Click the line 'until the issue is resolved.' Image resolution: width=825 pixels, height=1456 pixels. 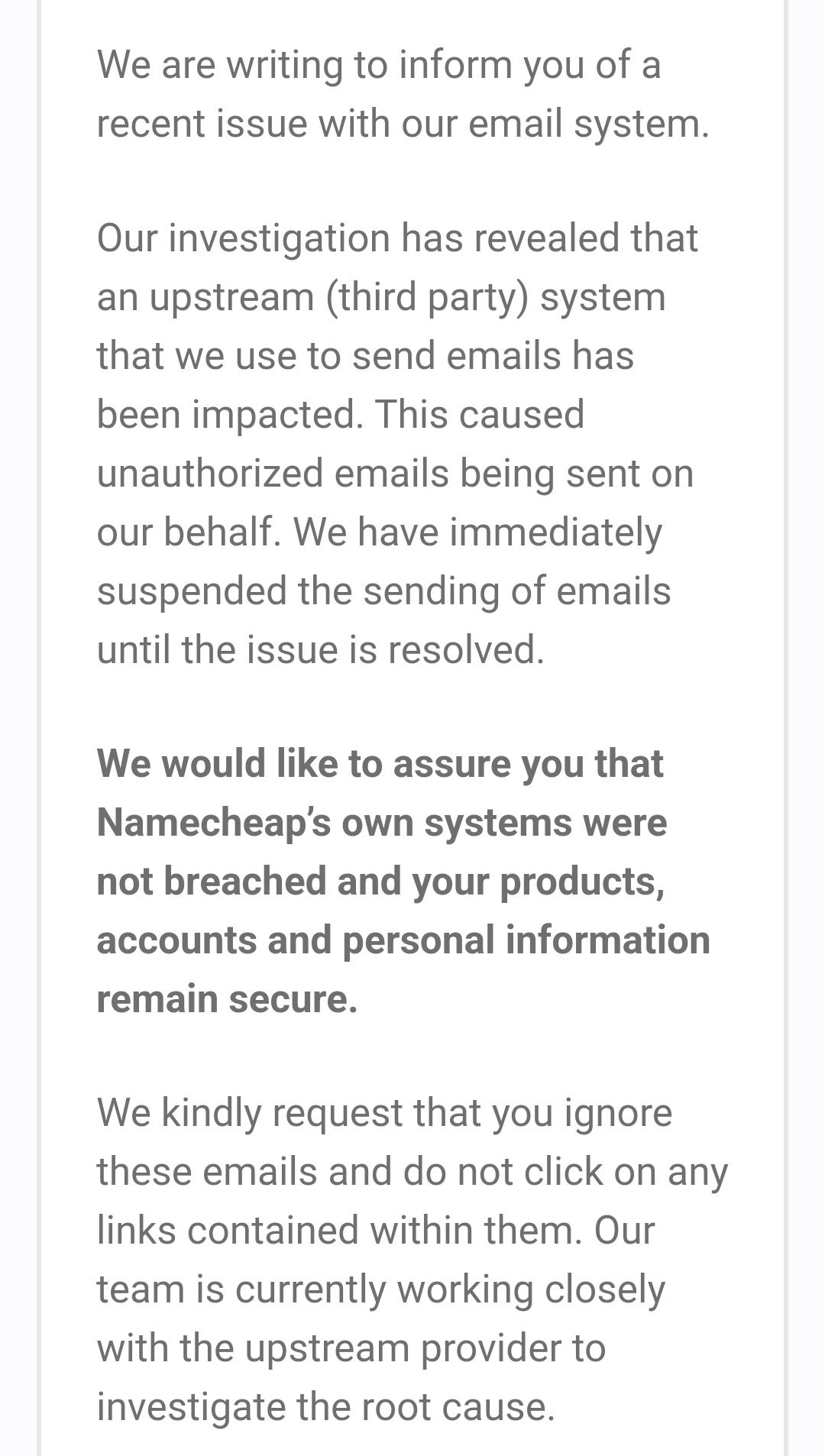click(x=321, y=650)
